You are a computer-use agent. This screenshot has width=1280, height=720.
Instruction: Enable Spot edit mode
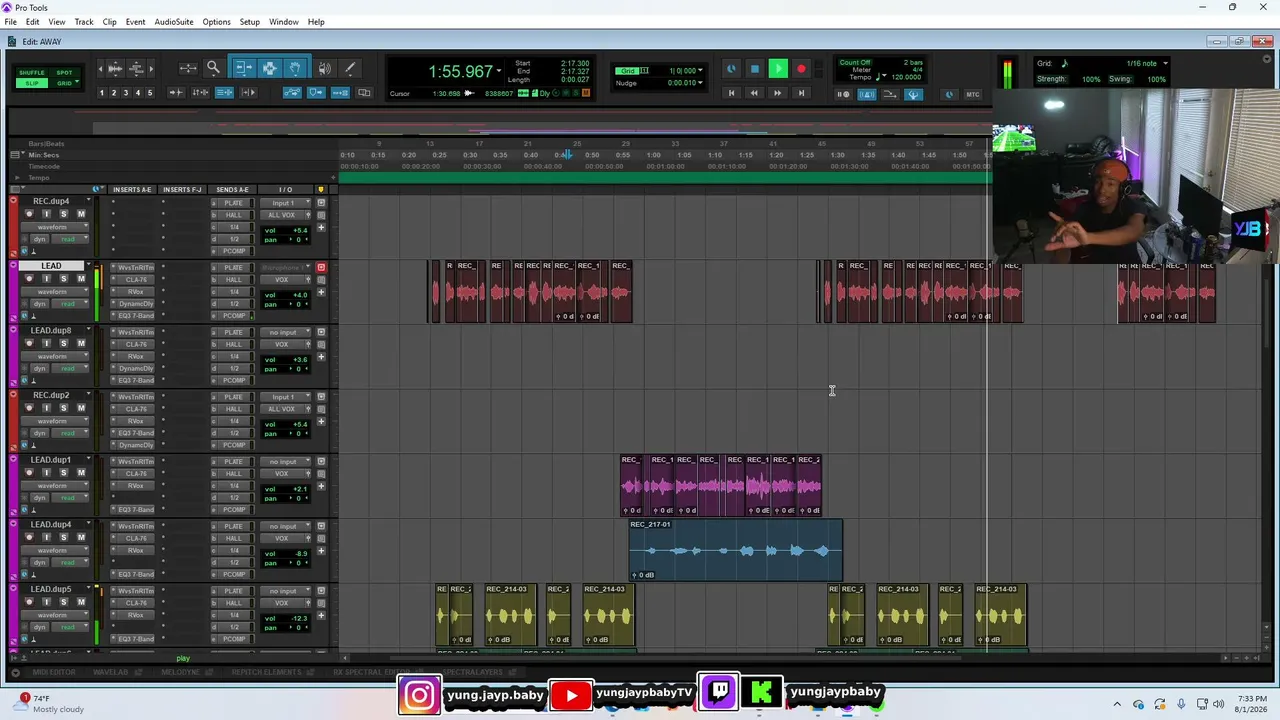(64, 73)
